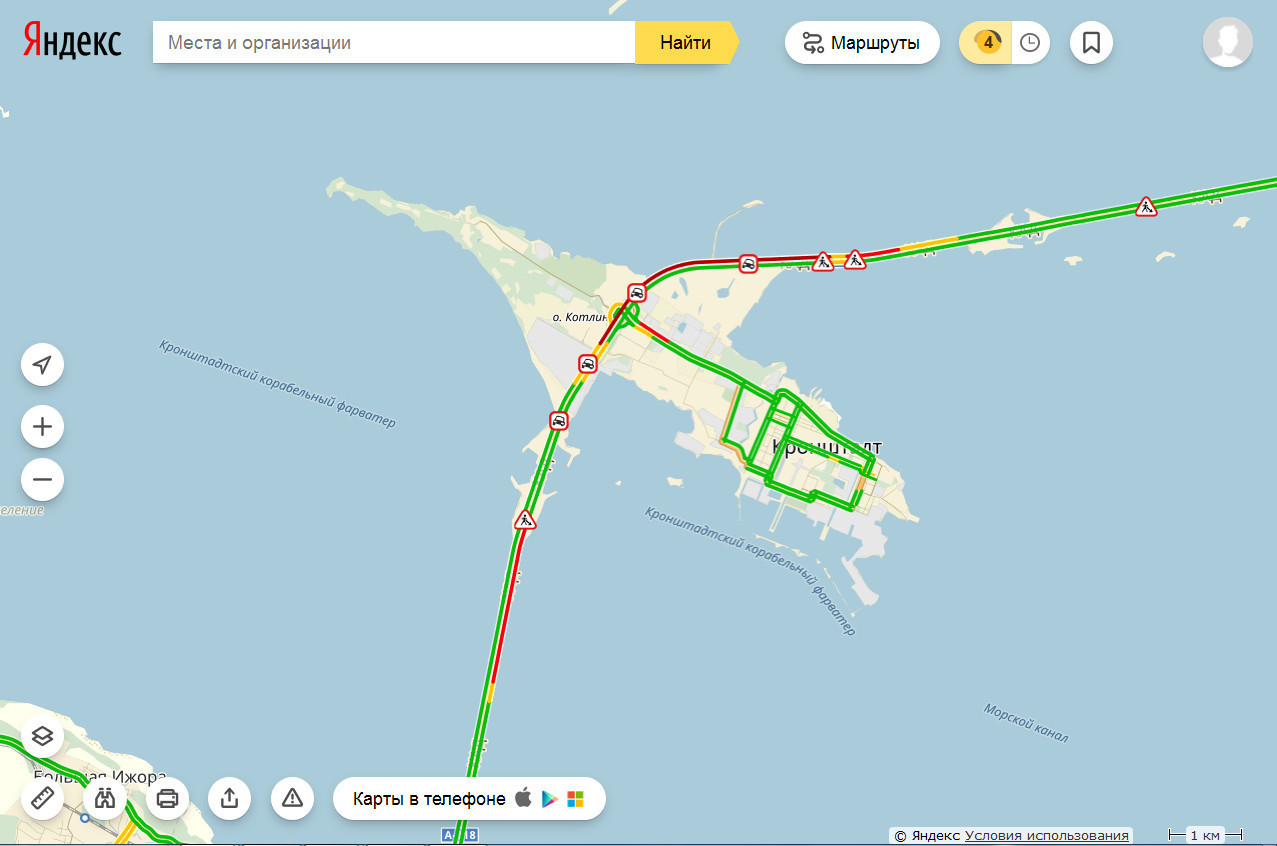Report an error with the warning triangle icon

coord(292,798)
